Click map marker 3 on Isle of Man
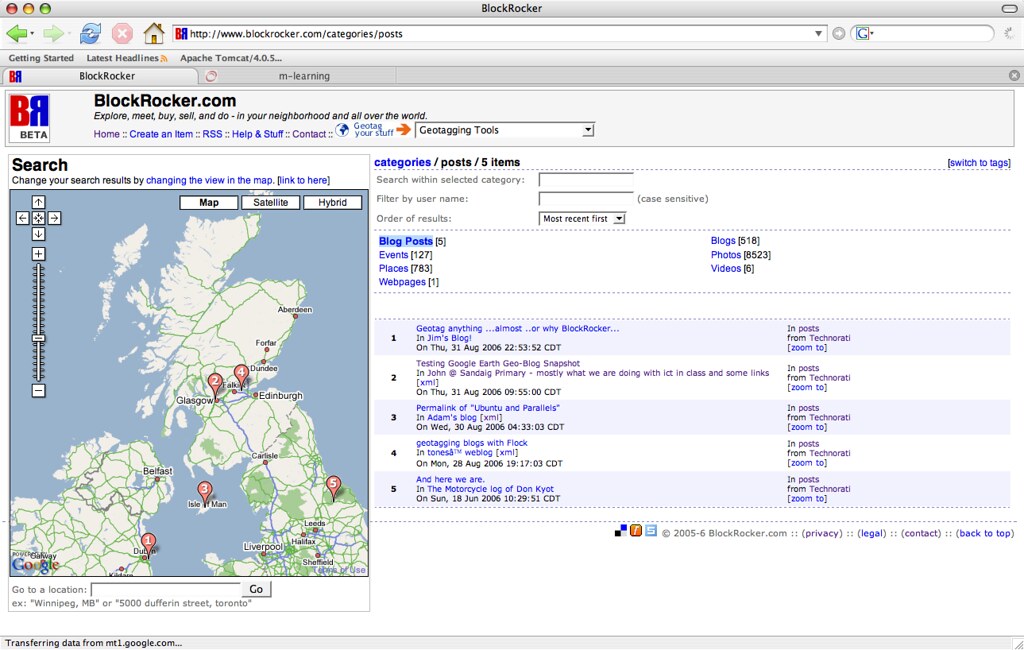1024x650 pixels. point(205,493)
